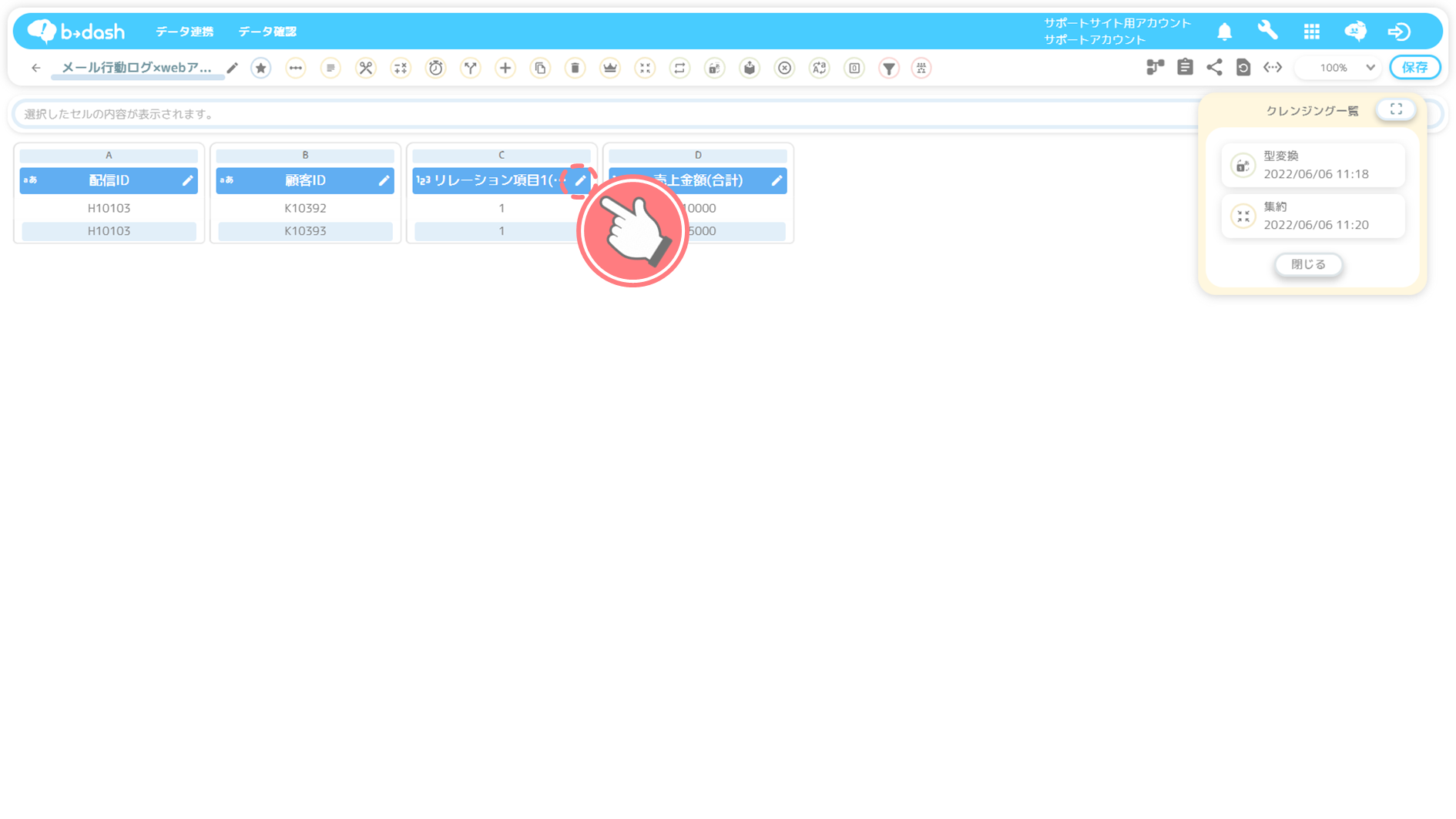The width and height of the screenshot is (1456, 819).
Task: Click the b→dash logo
Action: coord(76,31)
